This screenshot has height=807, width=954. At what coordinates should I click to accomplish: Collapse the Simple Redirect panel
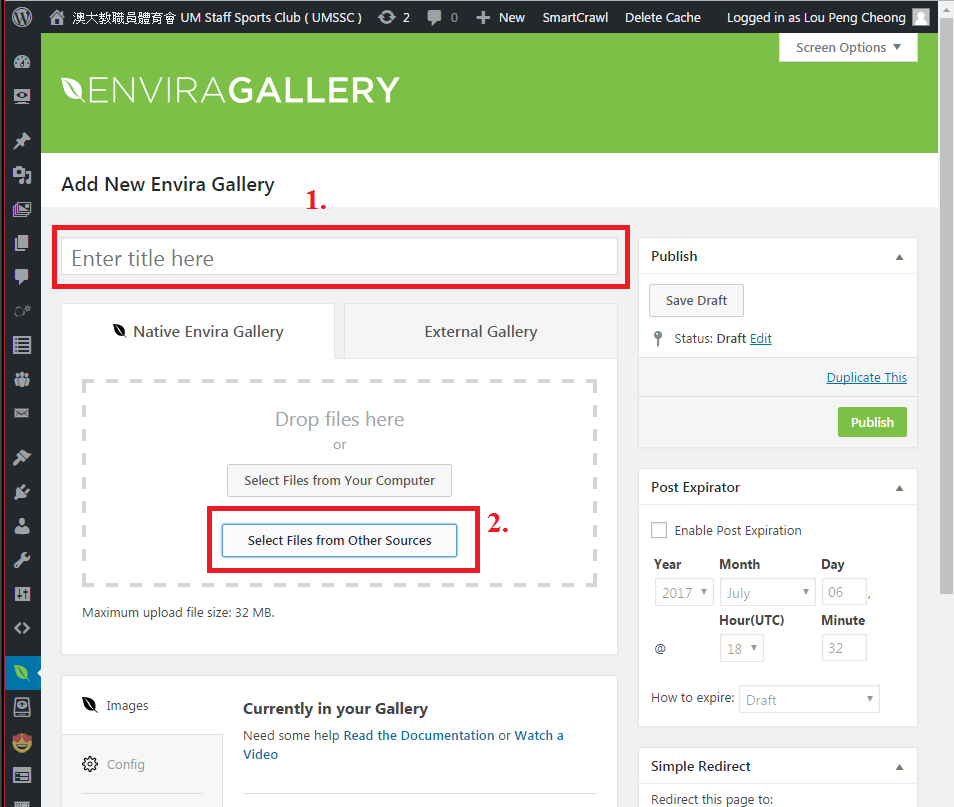pos(899,767)
